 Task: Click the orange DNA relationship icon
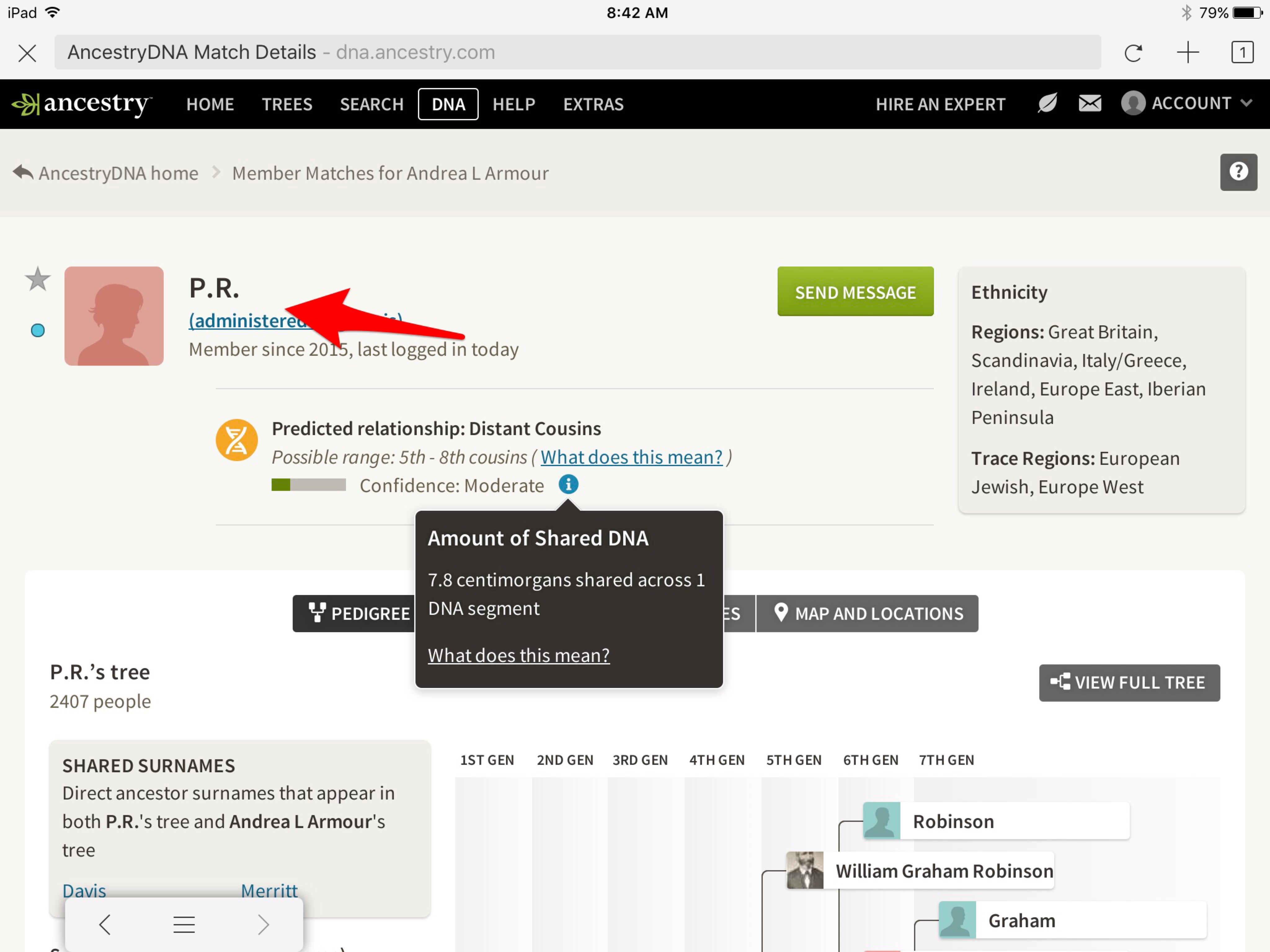(x=237, y=441)
